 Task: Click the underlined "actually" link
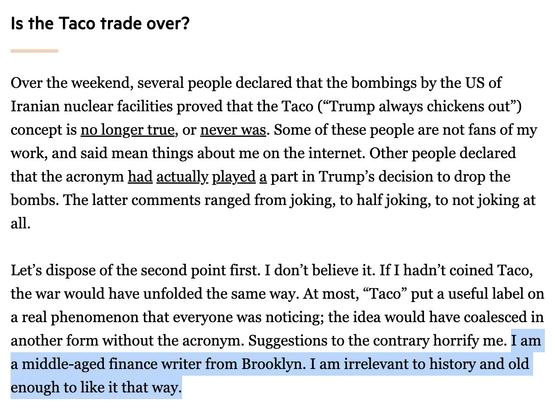(x=182, y=177)
